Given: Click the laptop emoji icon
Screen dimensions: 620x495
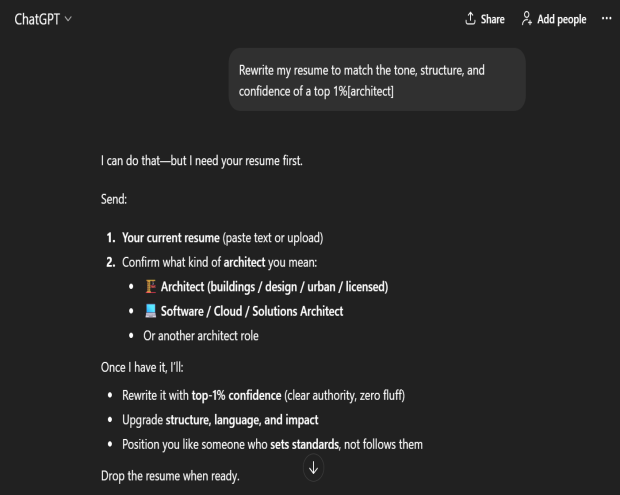Looking at the screenshot, I should (x=151, y=311).
